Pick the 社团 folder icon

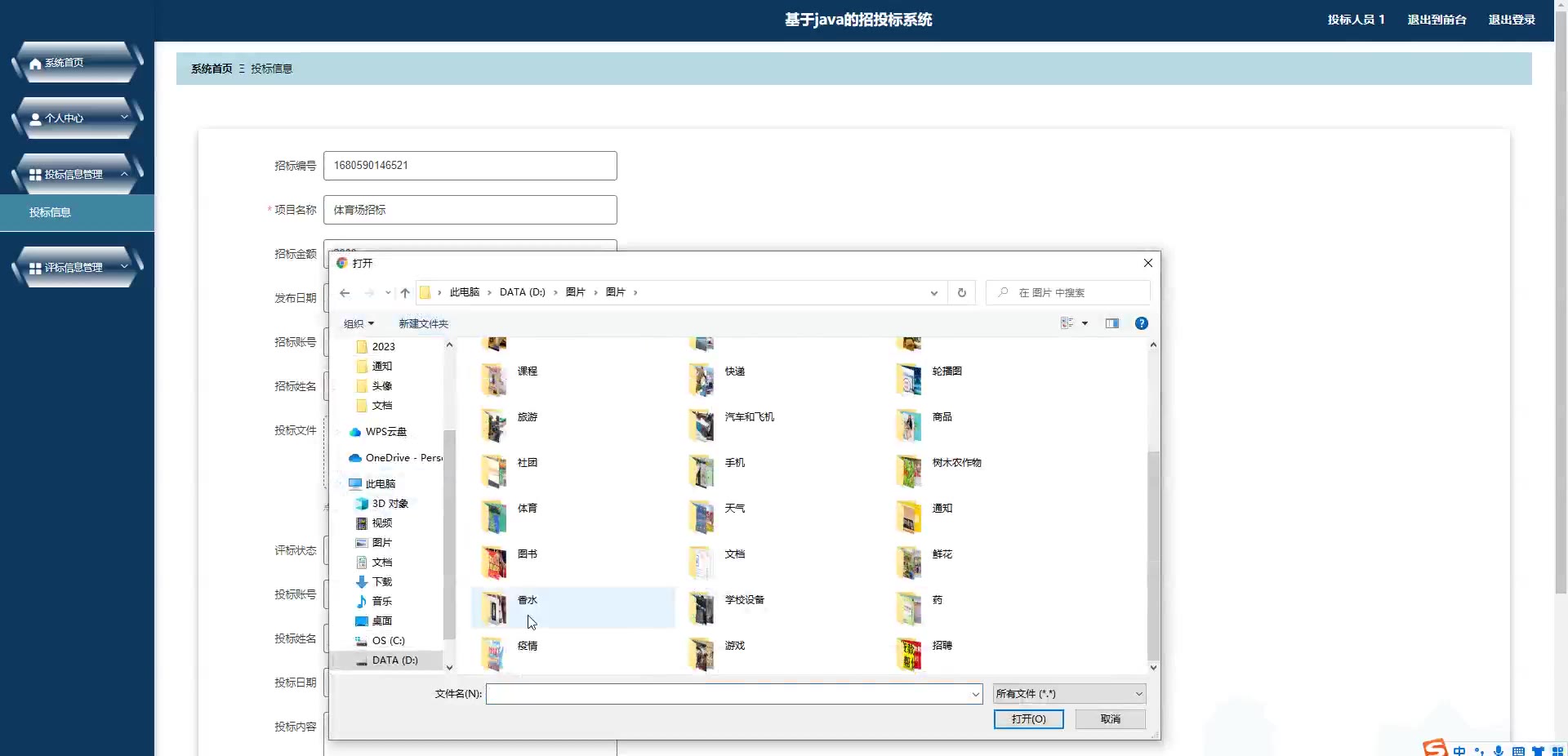click(493, 471)
